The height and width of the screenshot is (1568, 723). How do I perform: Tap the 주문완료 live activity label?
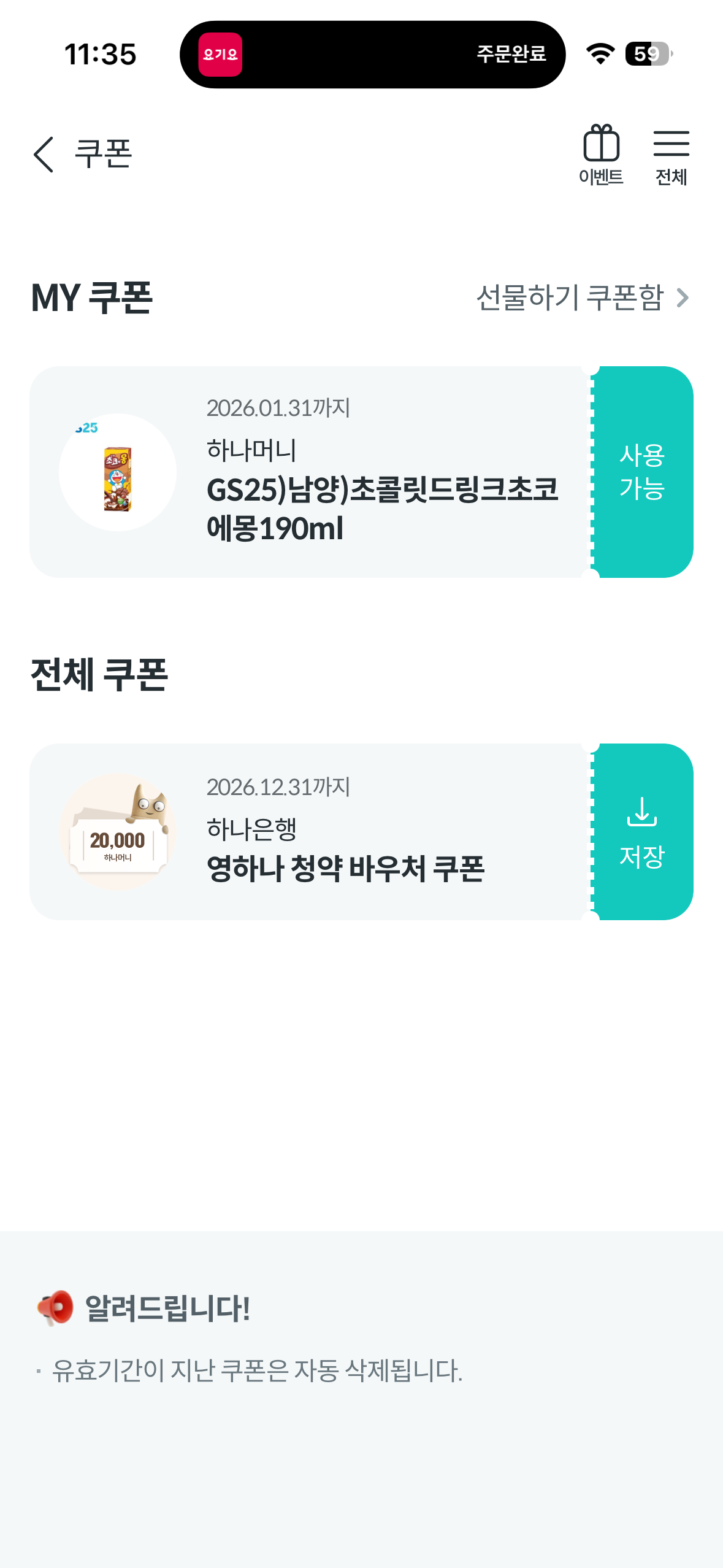tap(511, 54)
